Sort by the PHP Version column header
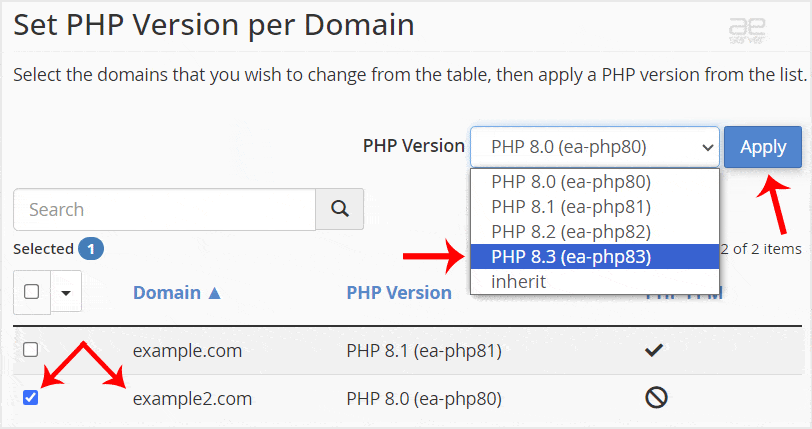The height and width of the screenshot is (429, 812). tap(399, 293)
